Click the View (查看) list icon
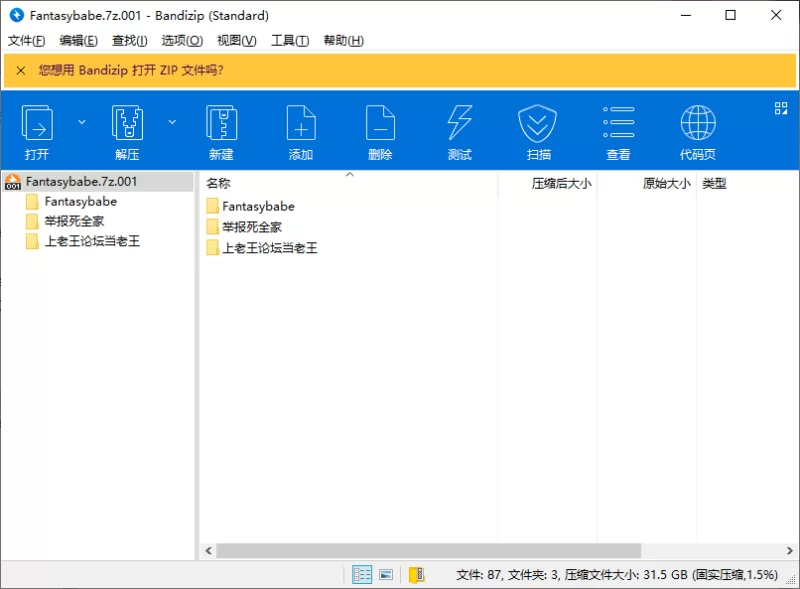800x589 pixels. coord(618,122)
